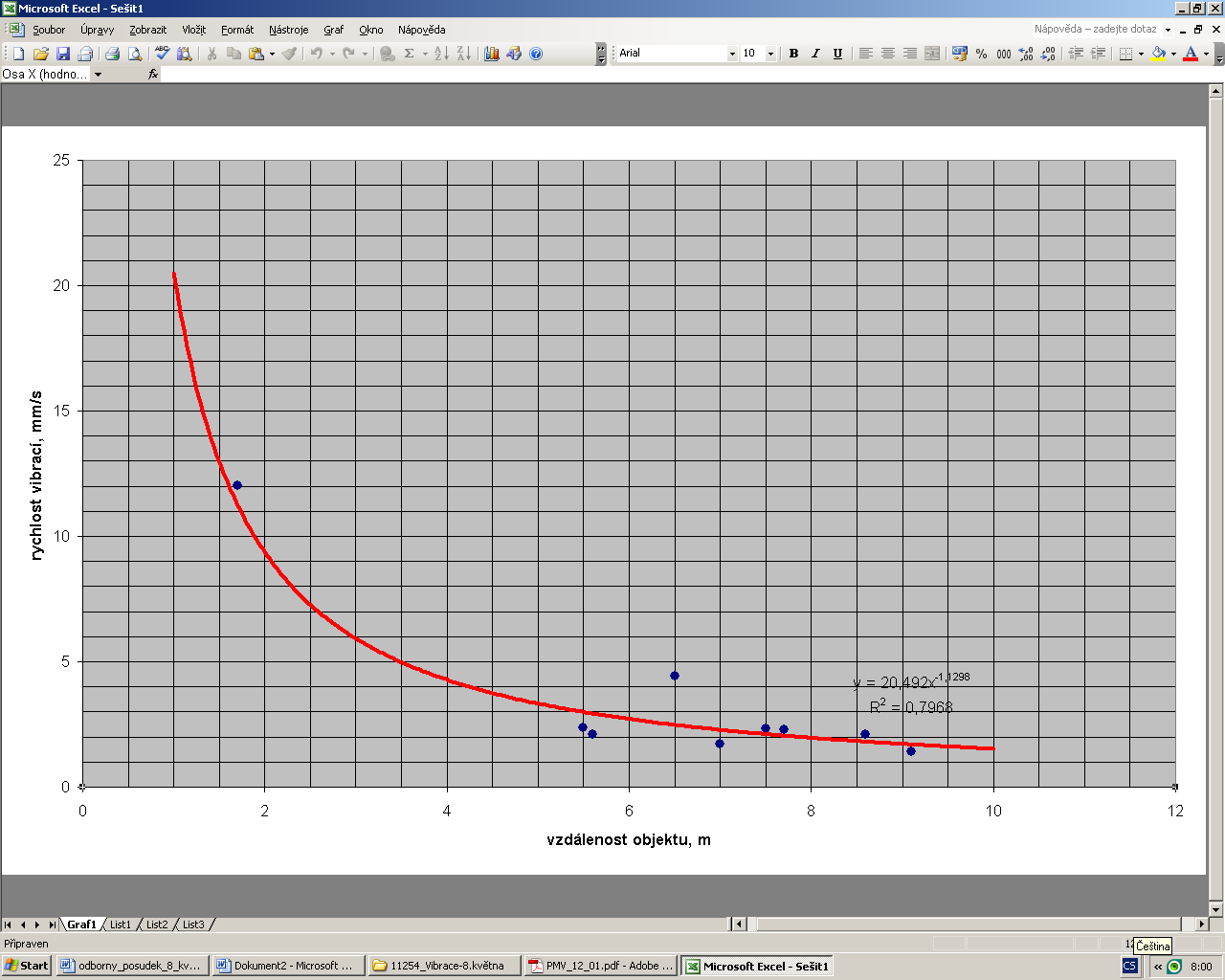The height and width of the screenshot is (980, 1225).
Task: Switch to the List1 sheet tab
Action: click(120, 924)
